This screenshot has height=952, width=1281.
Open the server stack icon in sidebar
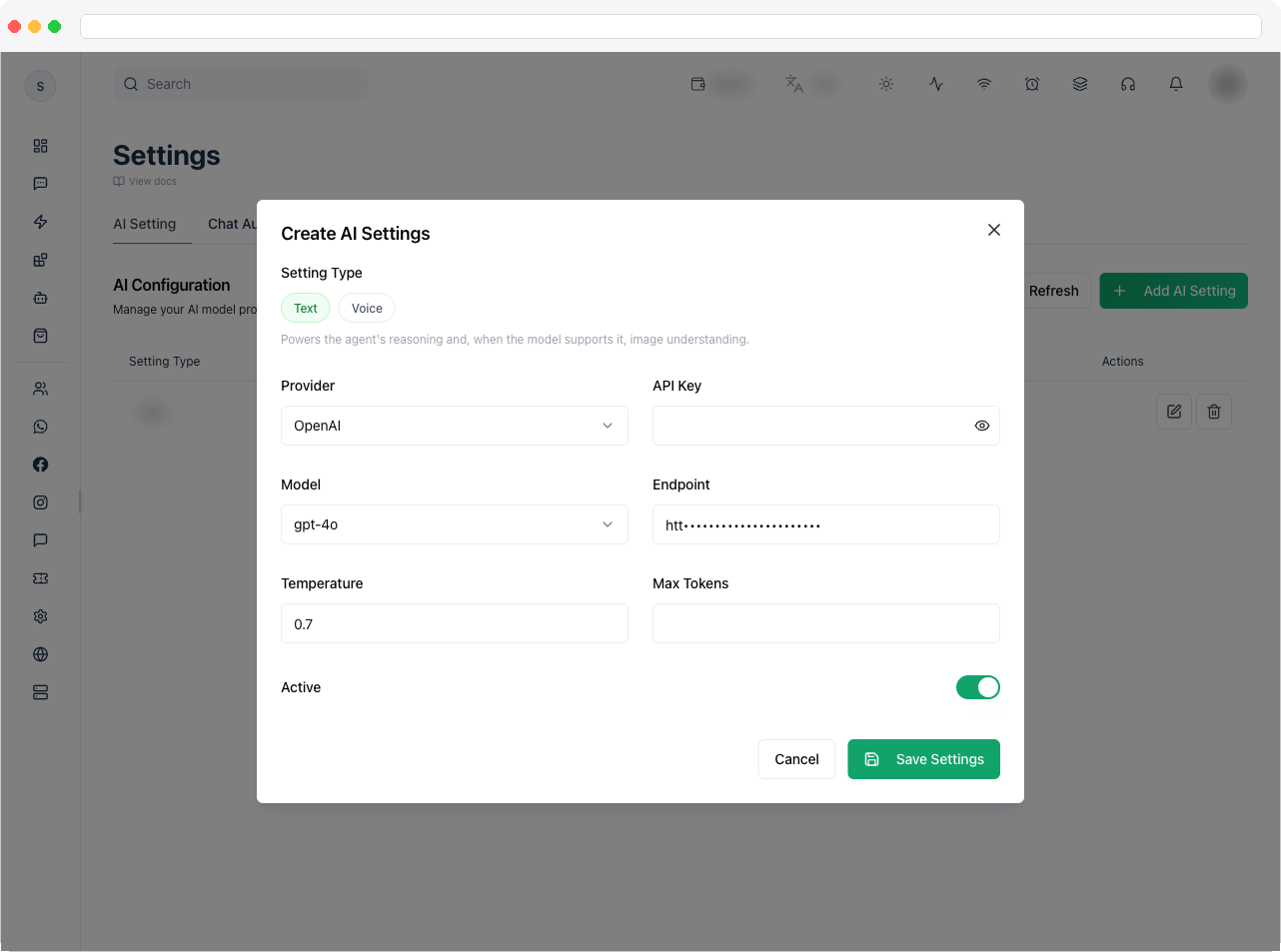point(40,692)
